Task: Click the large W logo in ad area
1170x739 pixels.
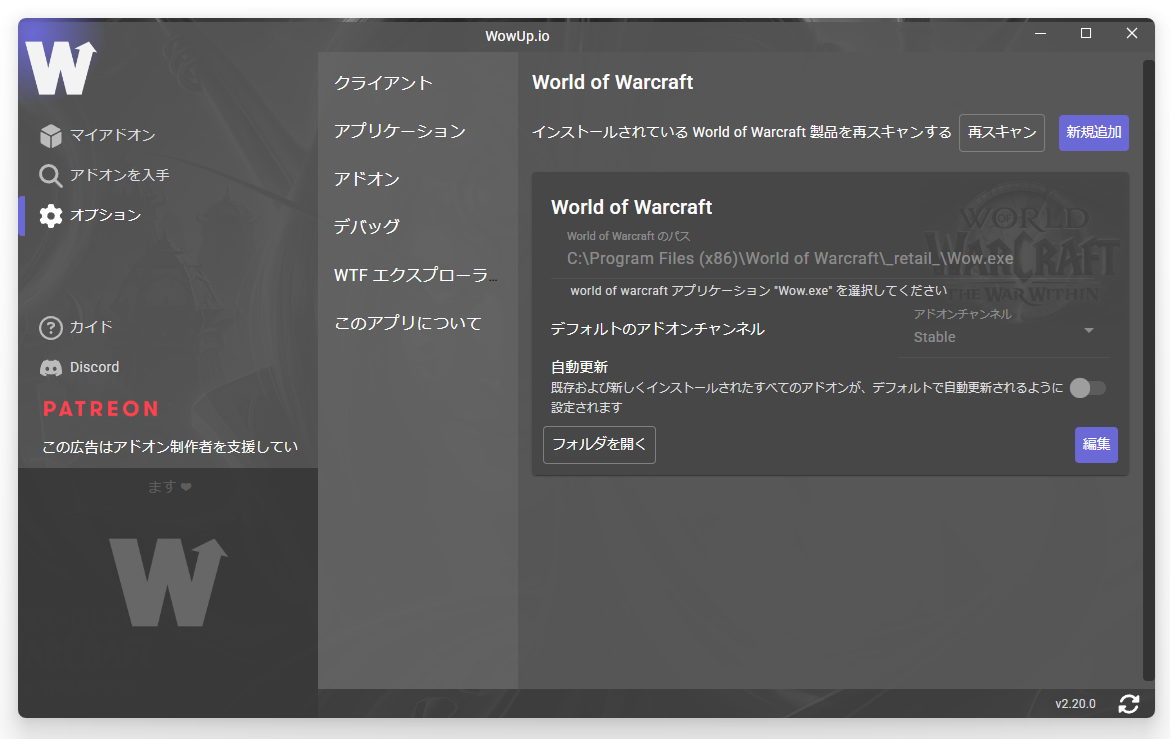Action: tap(168, 582)
